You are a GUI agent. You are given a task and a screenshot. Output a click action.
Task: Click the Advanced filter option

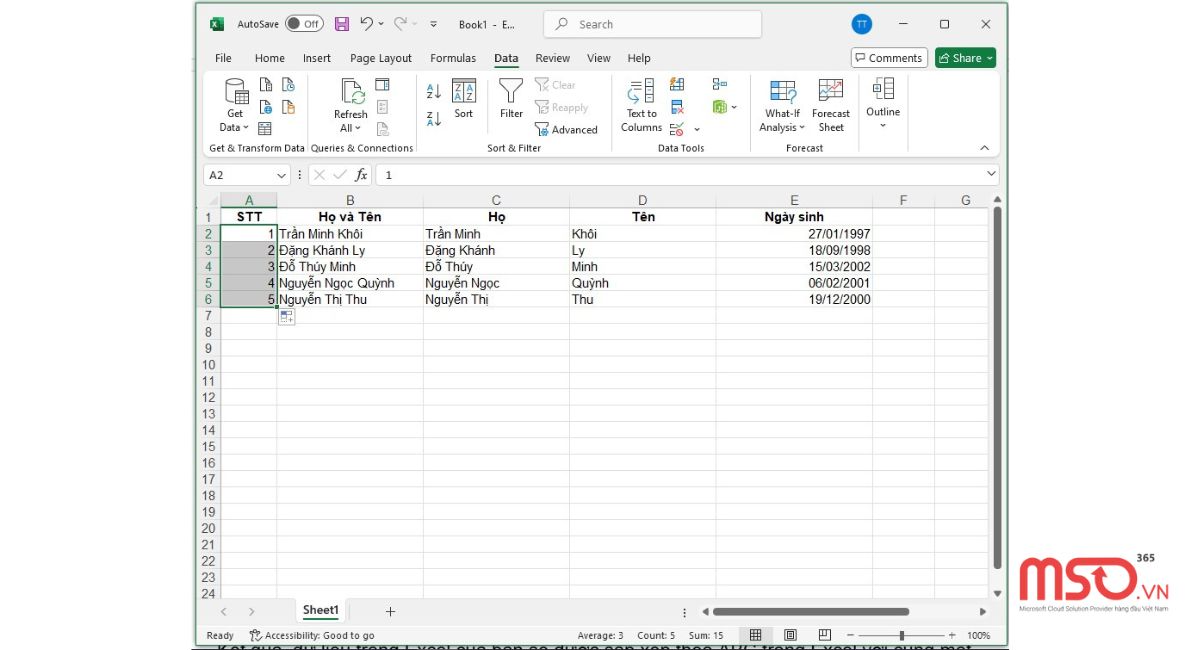[566, 129]
